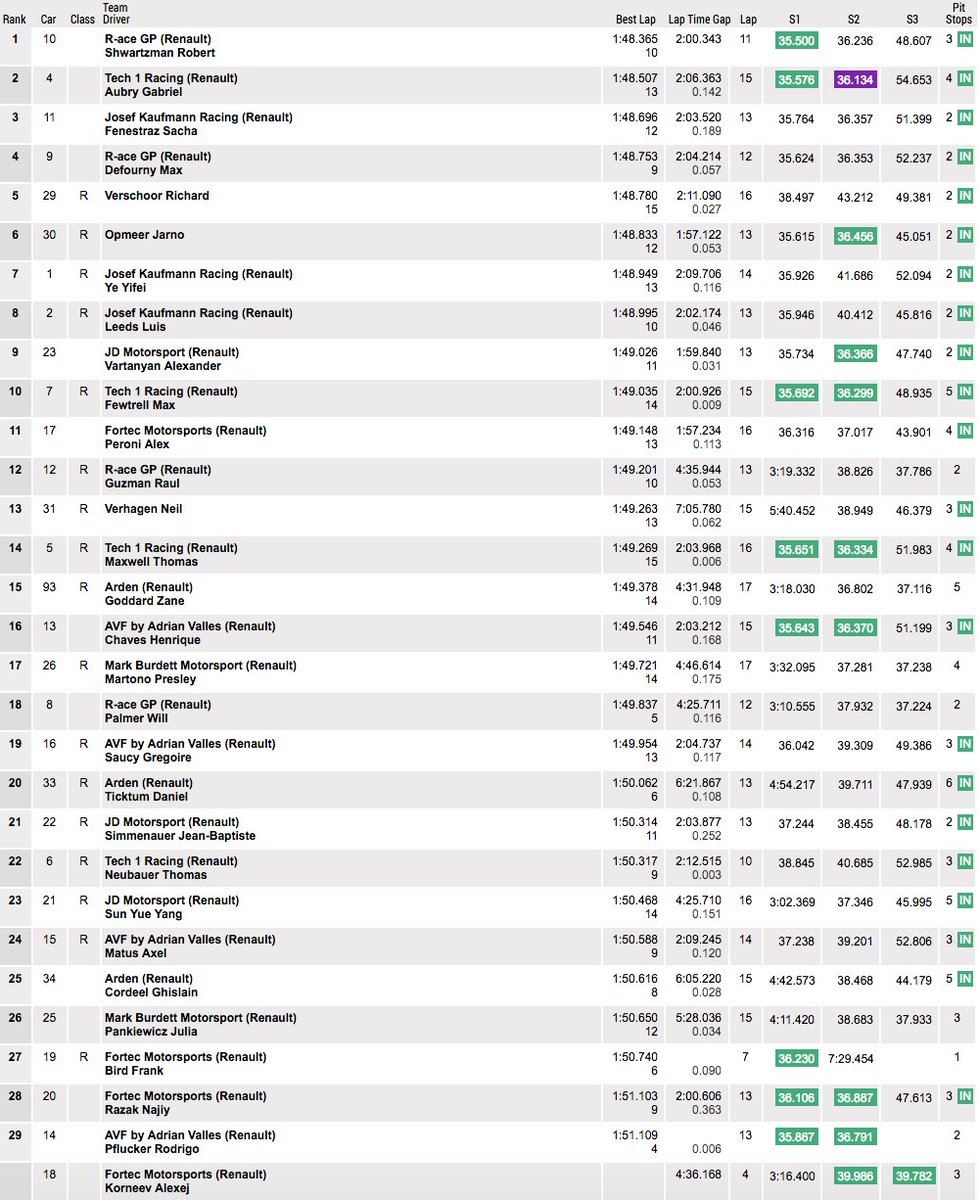This screenshot has width=979, height=1200.
Task: Click the Class column header
Action: point(83,19)
